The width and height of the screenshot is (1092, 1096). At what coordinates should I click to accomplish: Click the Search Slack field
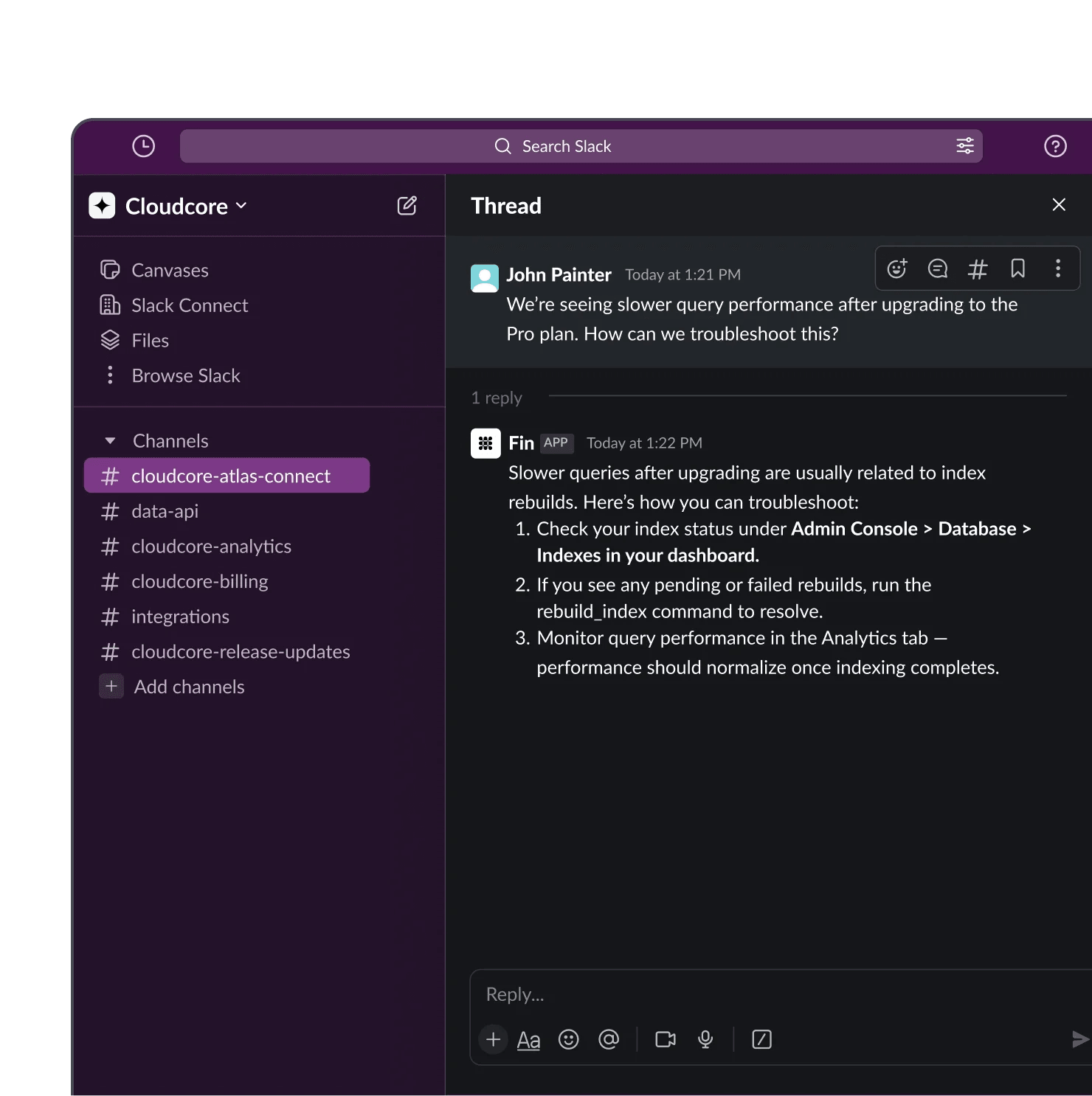(581, 146)
